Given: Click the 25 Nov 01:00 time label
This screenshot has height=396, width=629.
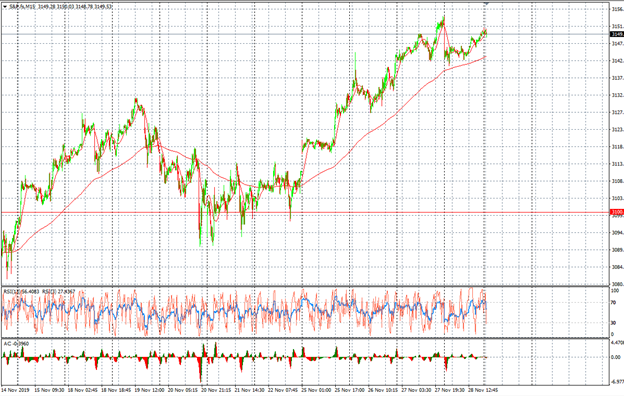Looking at the screenshot, I should click(x=316, y=390).
